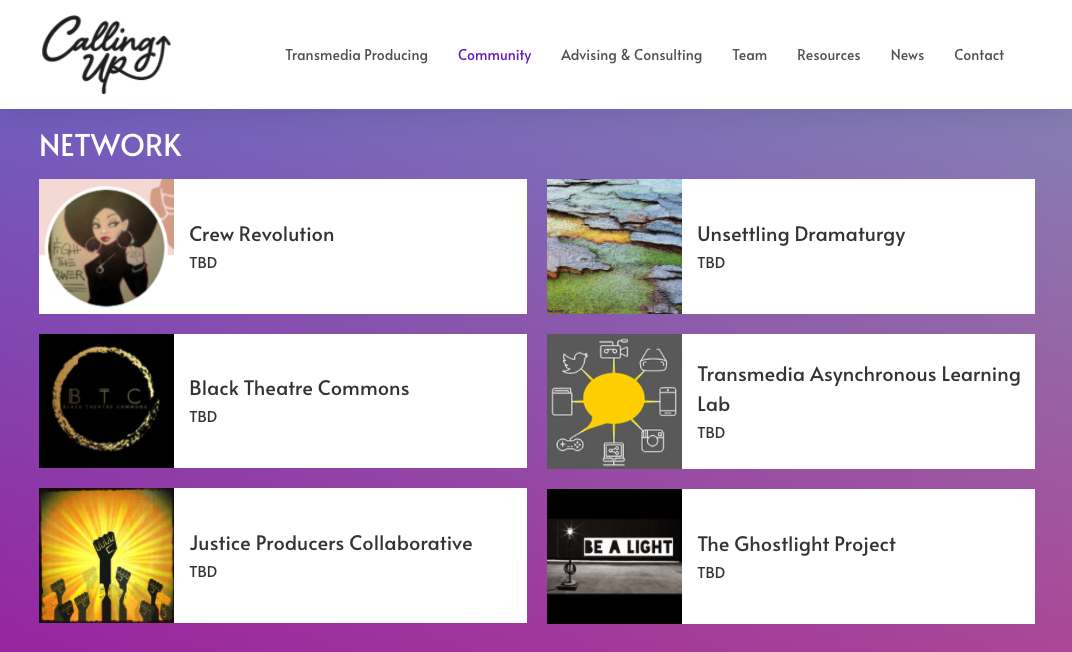Image resolution: width=1072 pixels, height=652 pixels.
Task: Click the Be A Light ghostlight image
Action: 614,556
